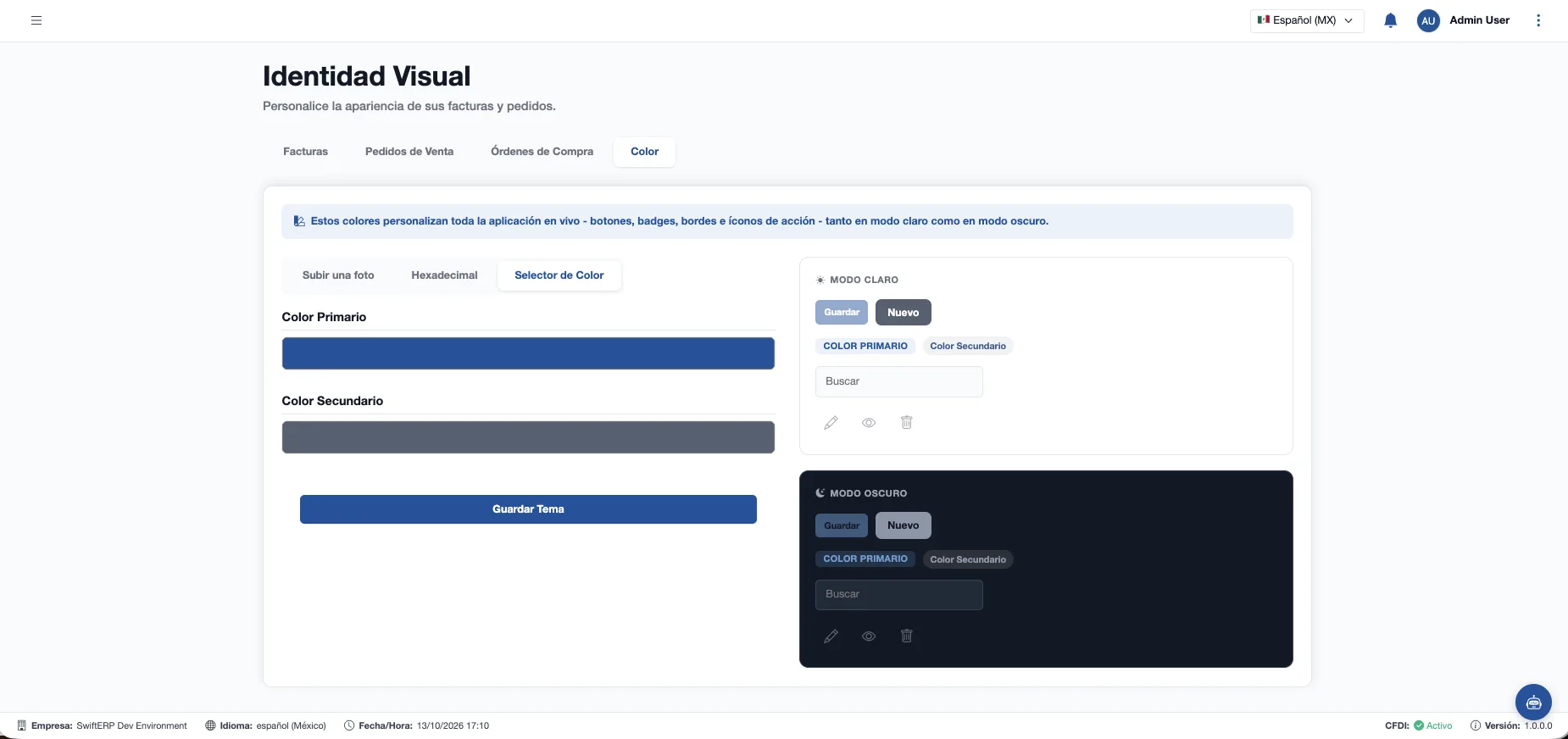Open the chatbot assistant button
The image size is (1568, 739).
[1533, 702]
